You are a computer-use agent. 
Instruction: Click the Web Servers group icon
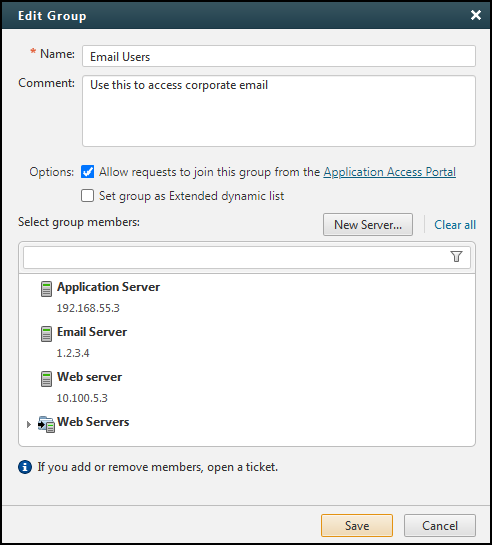click(46, 424)
